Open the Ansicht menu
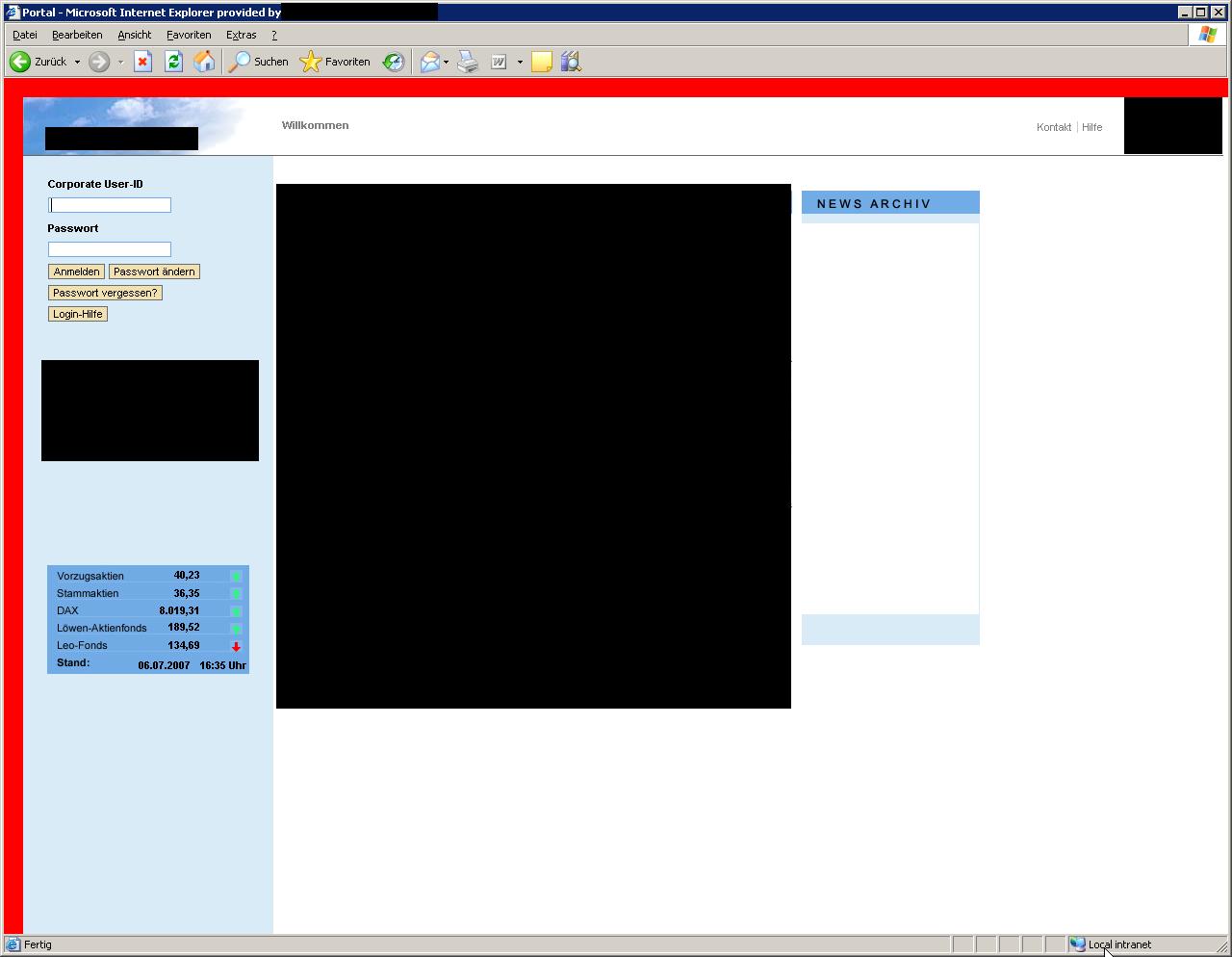Viewport: 1232px width, 957px height. point(134,35)
